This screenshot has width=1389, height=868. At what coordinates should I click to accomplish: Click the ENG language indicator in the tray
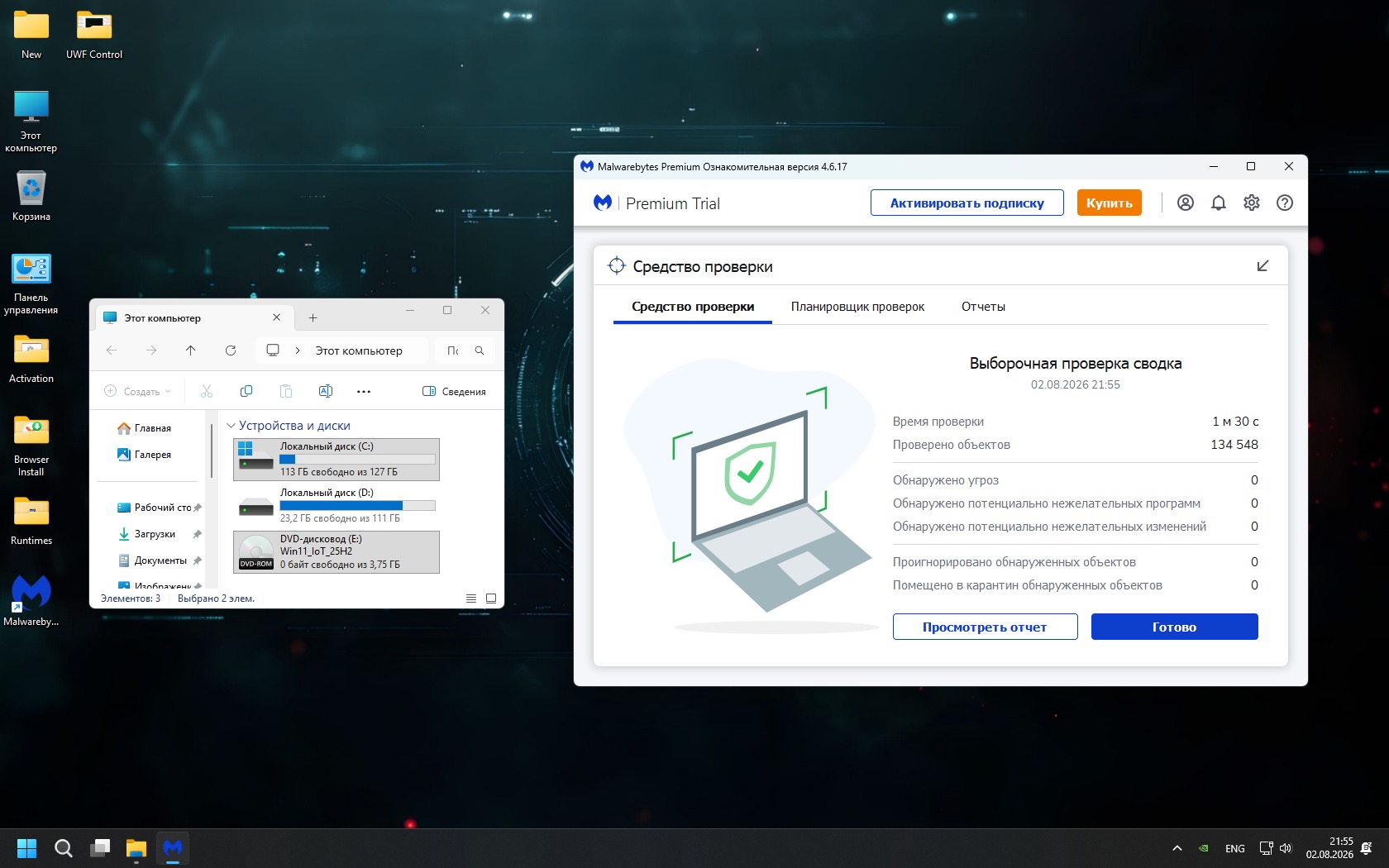pos(1235,849)
